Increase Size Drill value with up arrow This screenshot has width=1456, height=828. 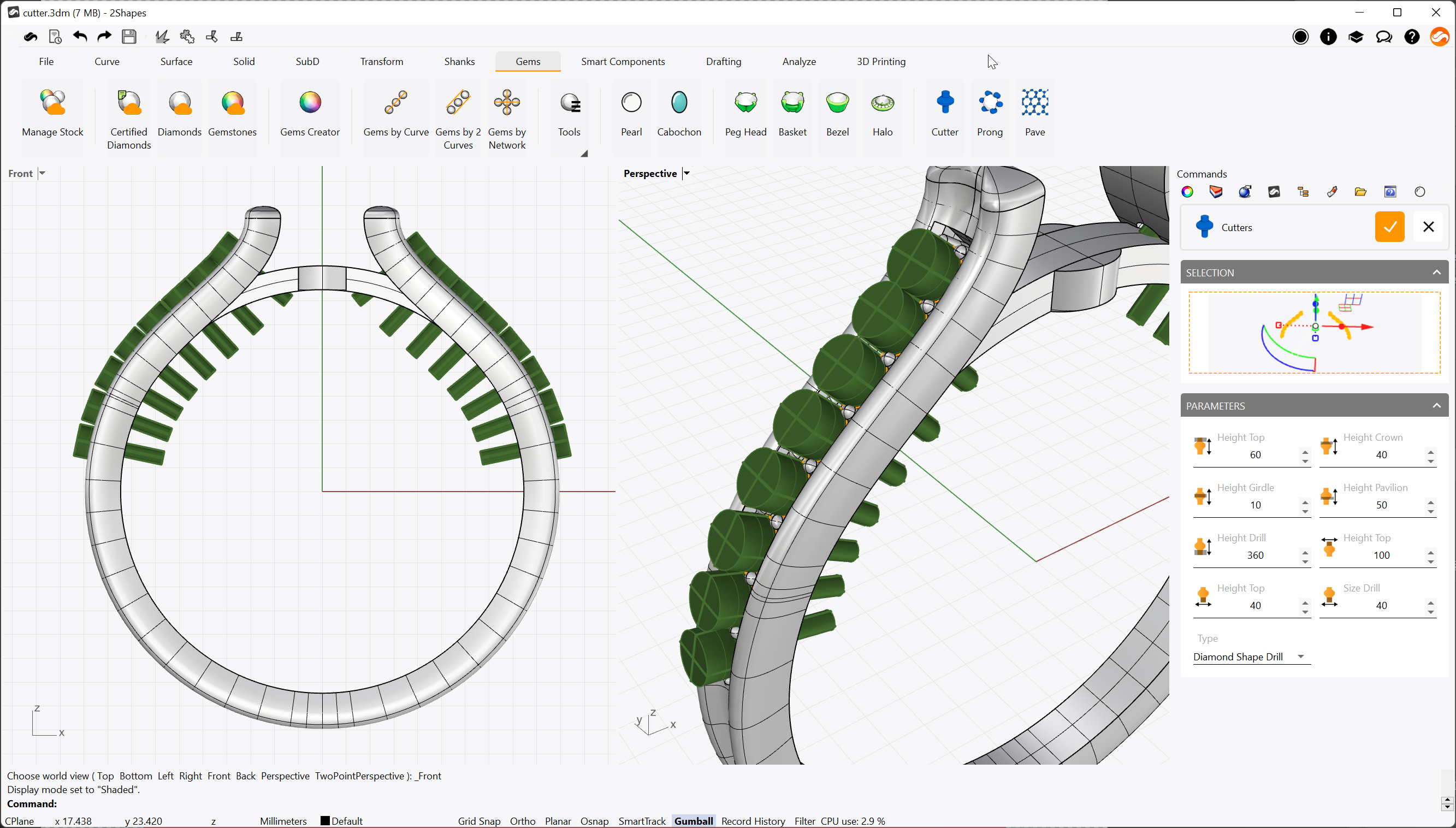click(1430, 602)
